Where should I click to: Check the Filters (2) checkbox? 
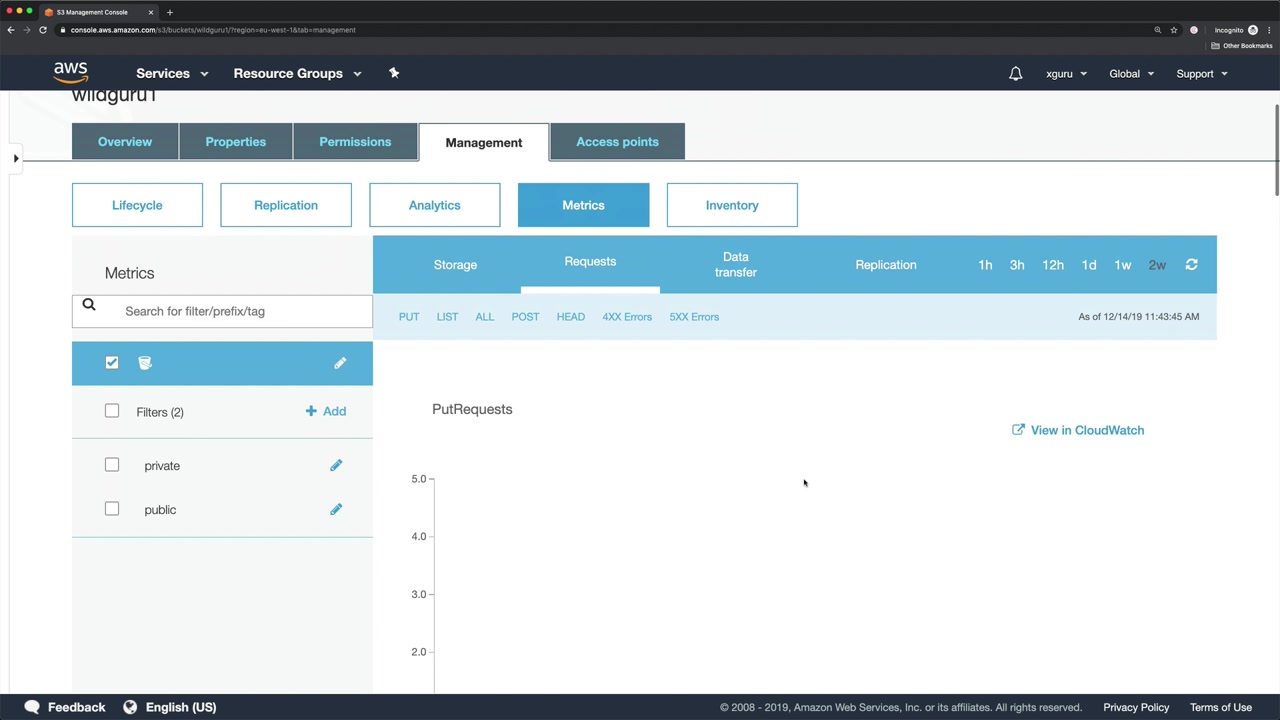112,411
